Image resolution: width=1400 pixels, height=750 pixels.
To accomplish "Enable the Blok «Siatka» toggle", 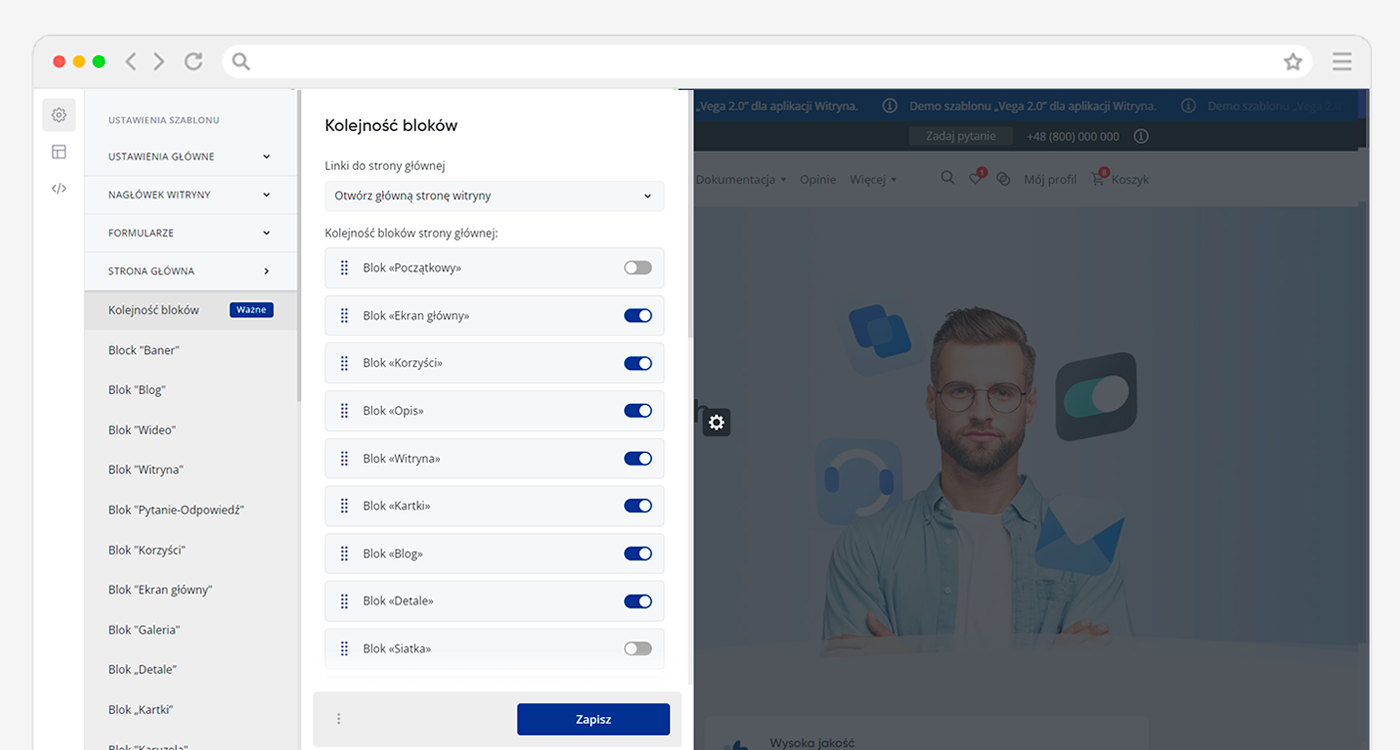I will pos(638,648).
